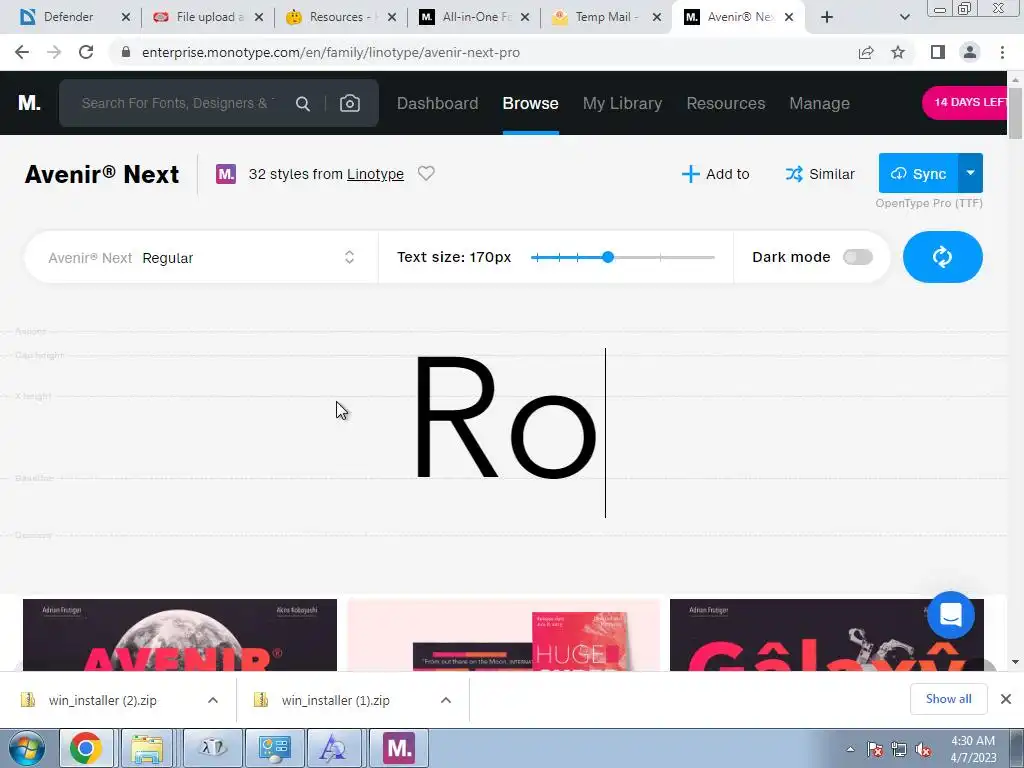The image size is (1024, 768).
Task: Expand the Sync dropdown arrow
Action: tap(970, 173)
